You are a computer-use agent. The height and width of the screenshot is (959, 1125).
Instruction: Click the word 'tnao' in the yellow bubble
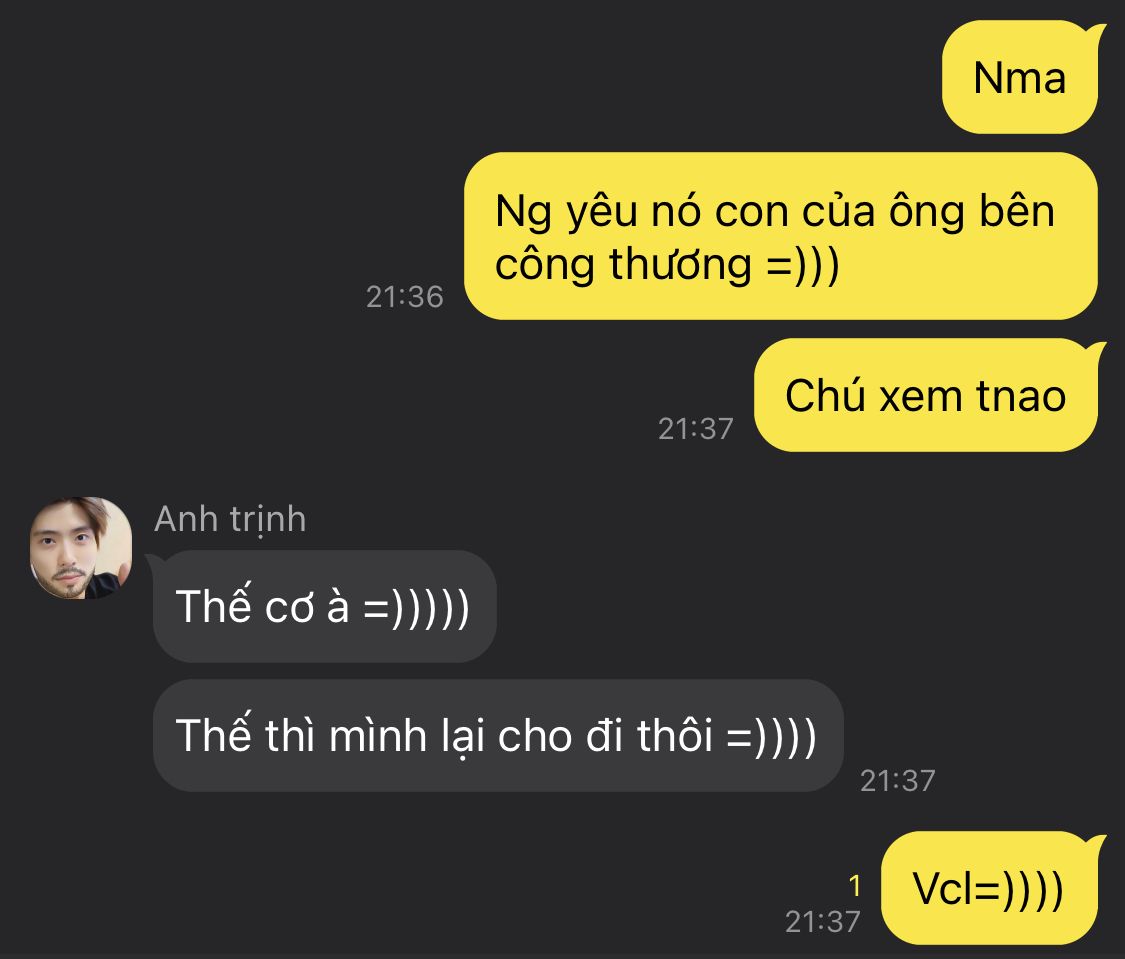[1020, 396]
